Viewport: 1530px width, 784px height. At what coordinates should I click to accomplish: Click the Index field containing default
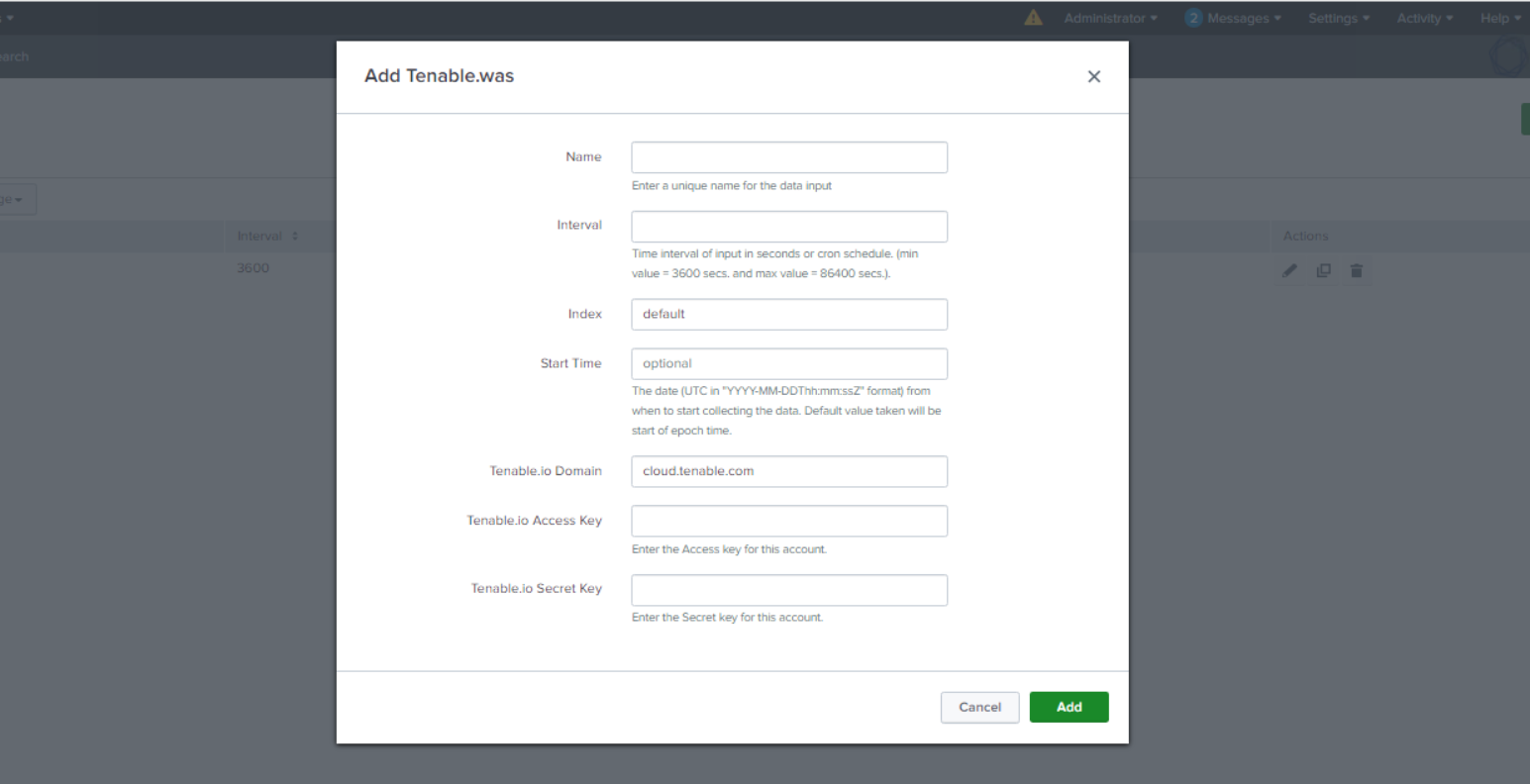(x=789, y=315)
